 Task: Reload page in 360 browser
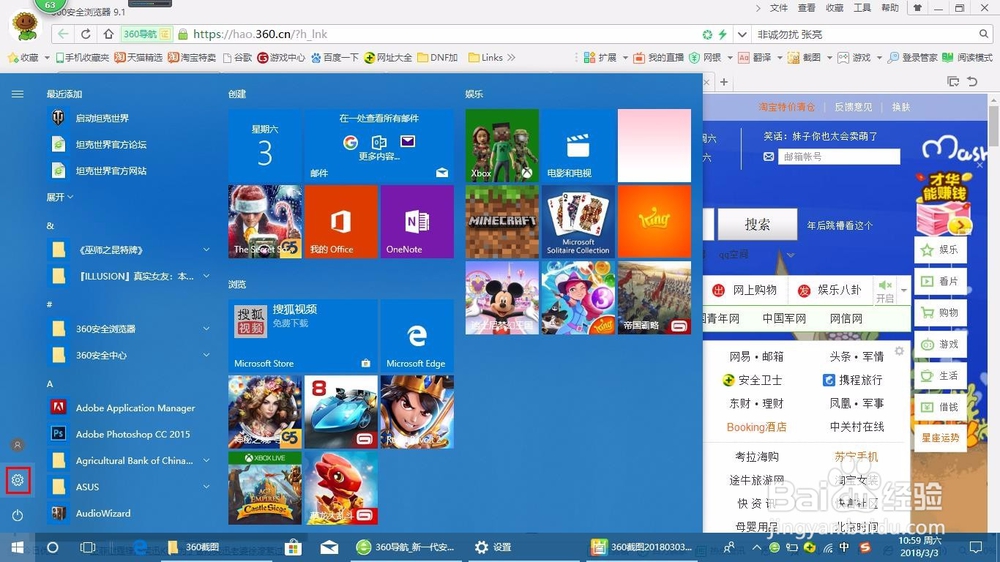[x=85, y=34]
